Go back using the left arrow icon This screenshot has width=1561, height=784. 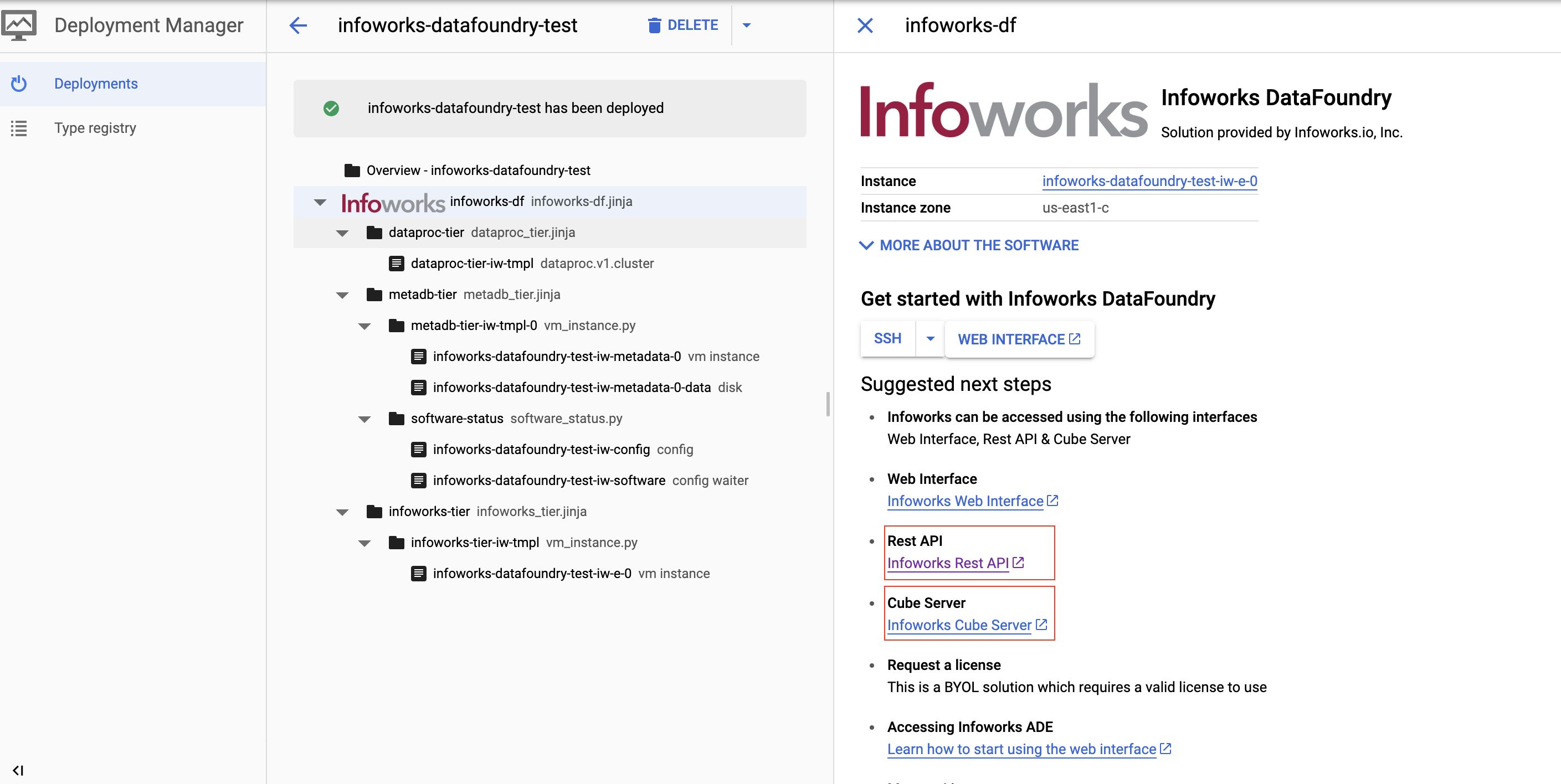pyautogui.click(x=298, y=25)
